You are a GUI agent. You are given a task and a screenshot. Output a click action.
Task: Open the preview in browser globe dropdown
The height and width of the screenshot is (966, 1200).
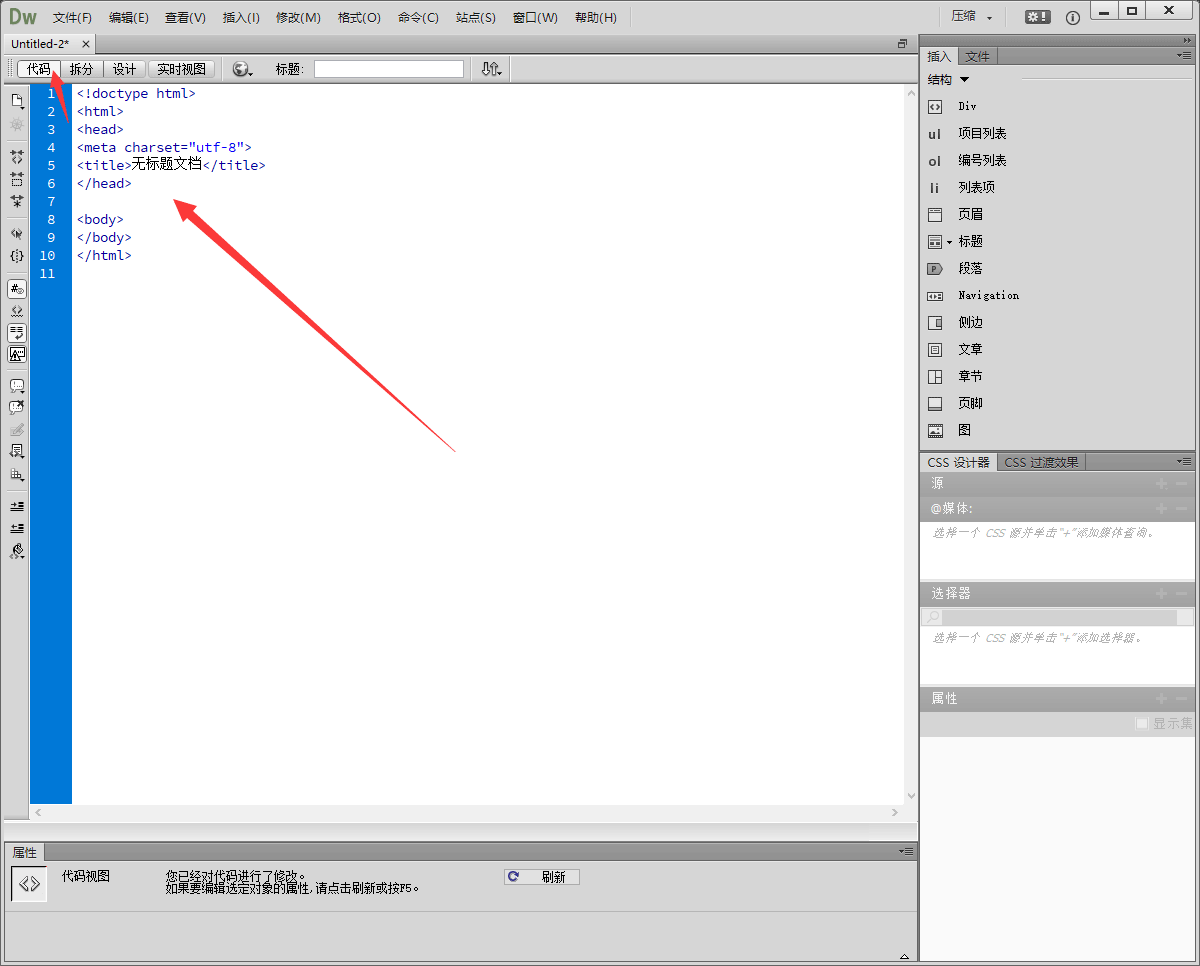pyautogui.click(x=242, y=69)
